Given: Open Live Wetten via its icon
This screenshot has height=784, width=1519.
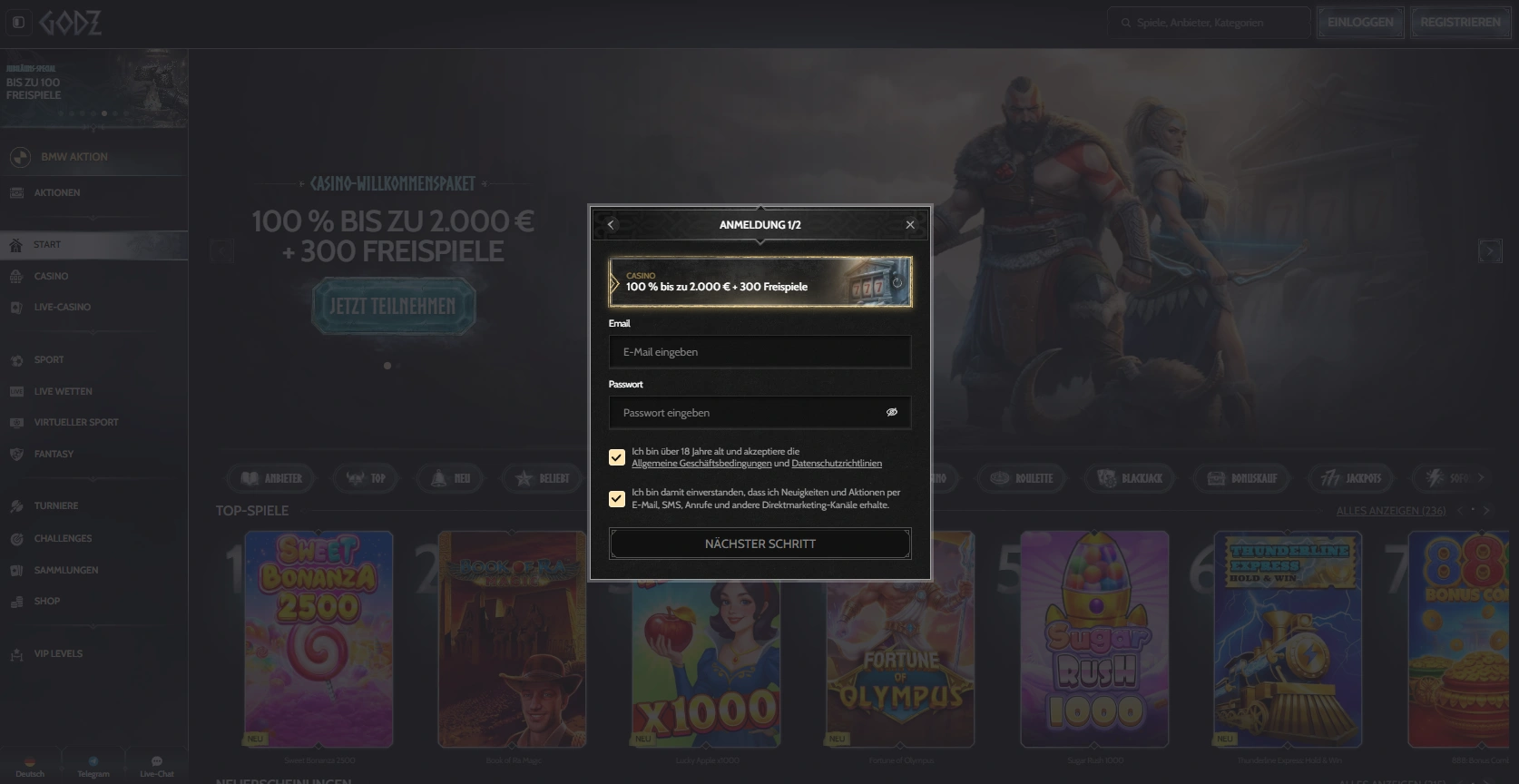Looking at the screenshot, I should point(16,392).
